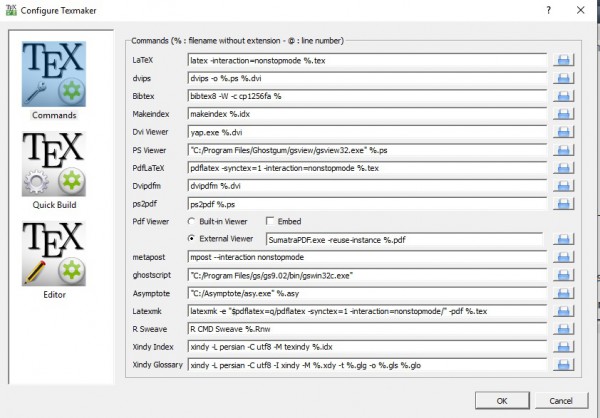Click the browse folder icon for LaTeX command
Image resolution: width=600 pixels, height=418 pixels.
[563, 60]
